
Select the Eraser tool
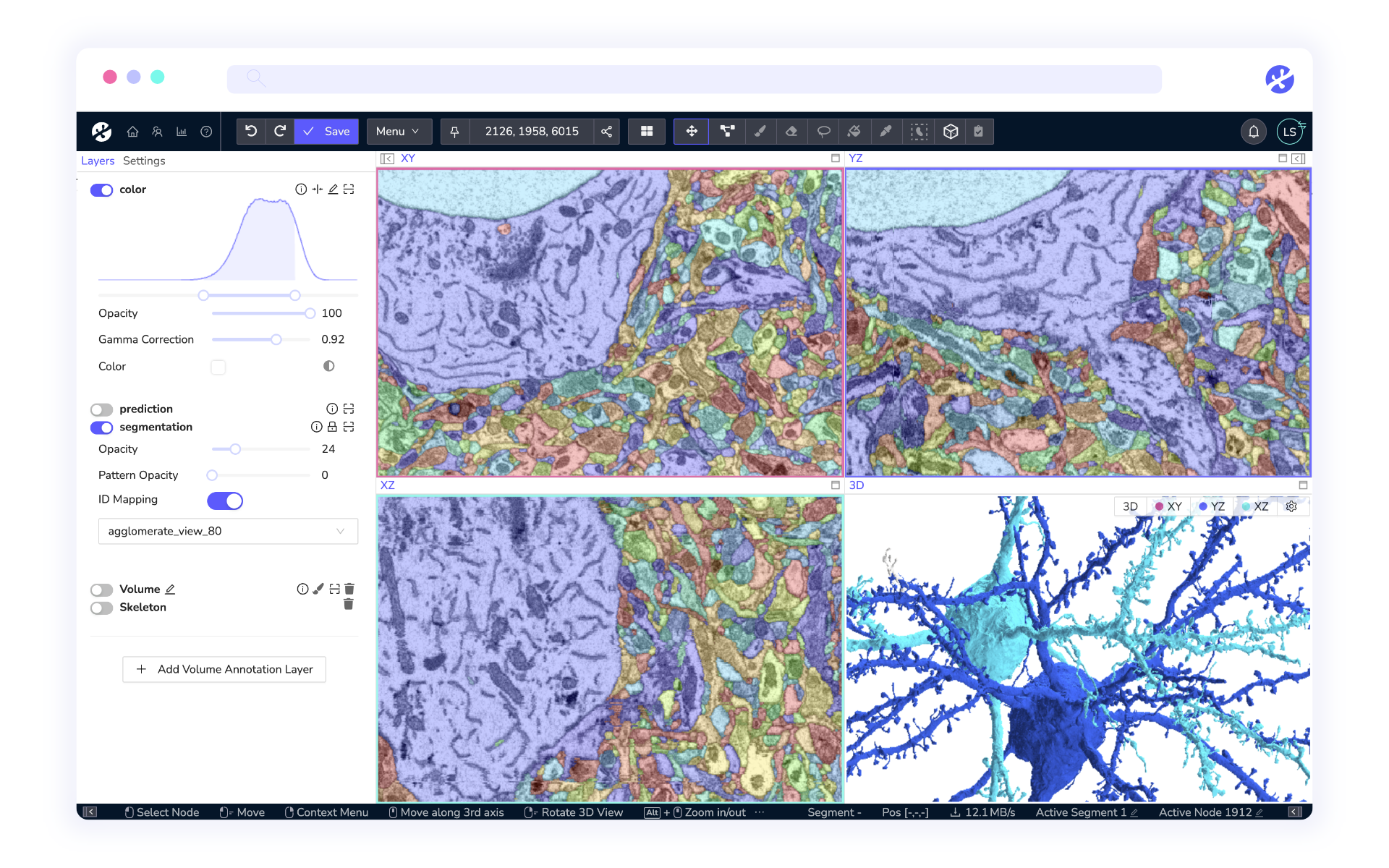791,131
